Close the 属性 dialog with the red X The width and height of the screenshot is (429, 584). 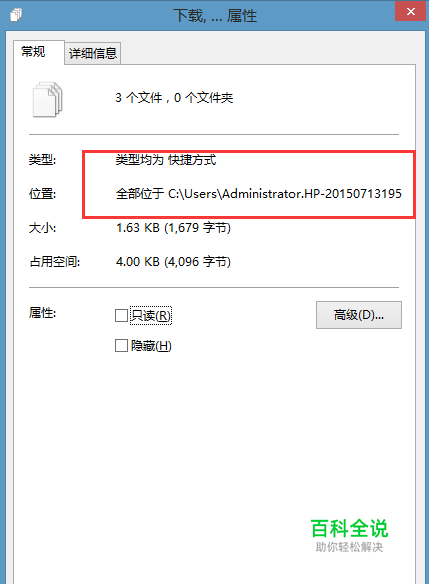point(410,12)
